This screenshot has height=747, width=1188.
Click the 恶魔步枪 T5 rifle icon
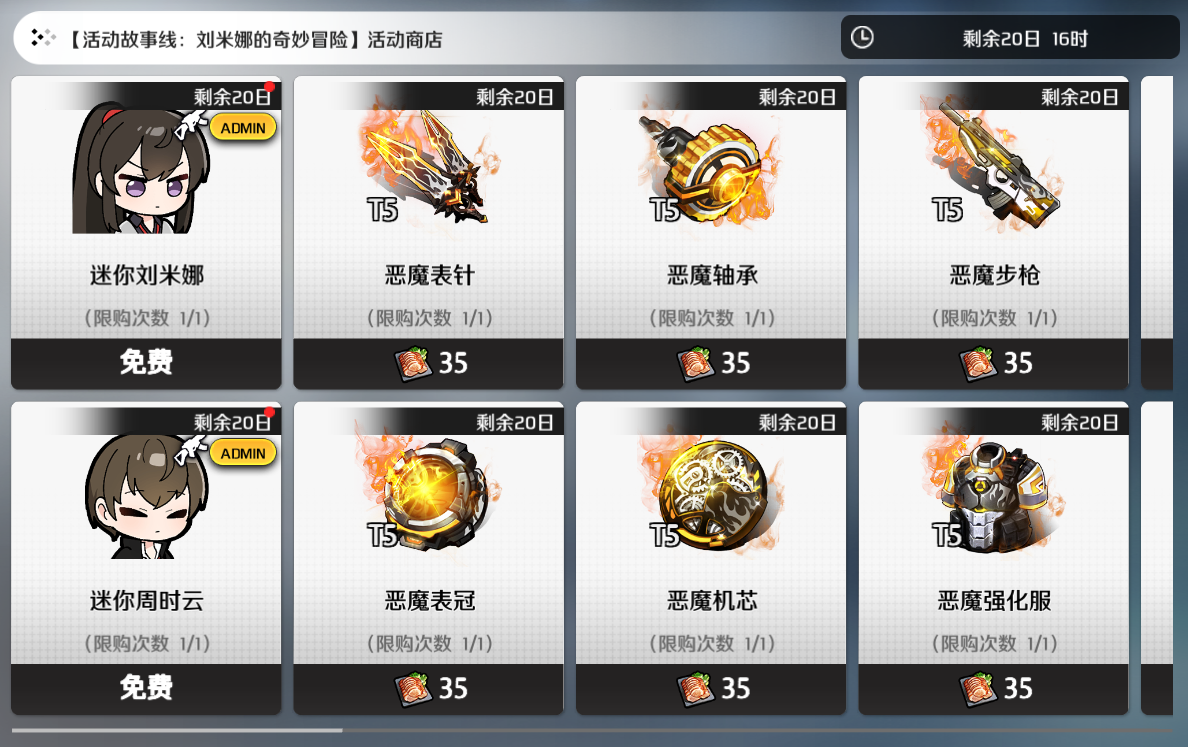coord(993,165)
